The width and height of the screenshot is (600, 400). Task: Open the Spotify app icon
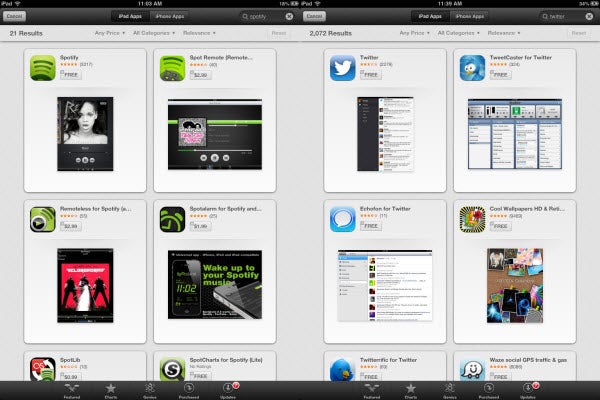(x=43, y=68)
